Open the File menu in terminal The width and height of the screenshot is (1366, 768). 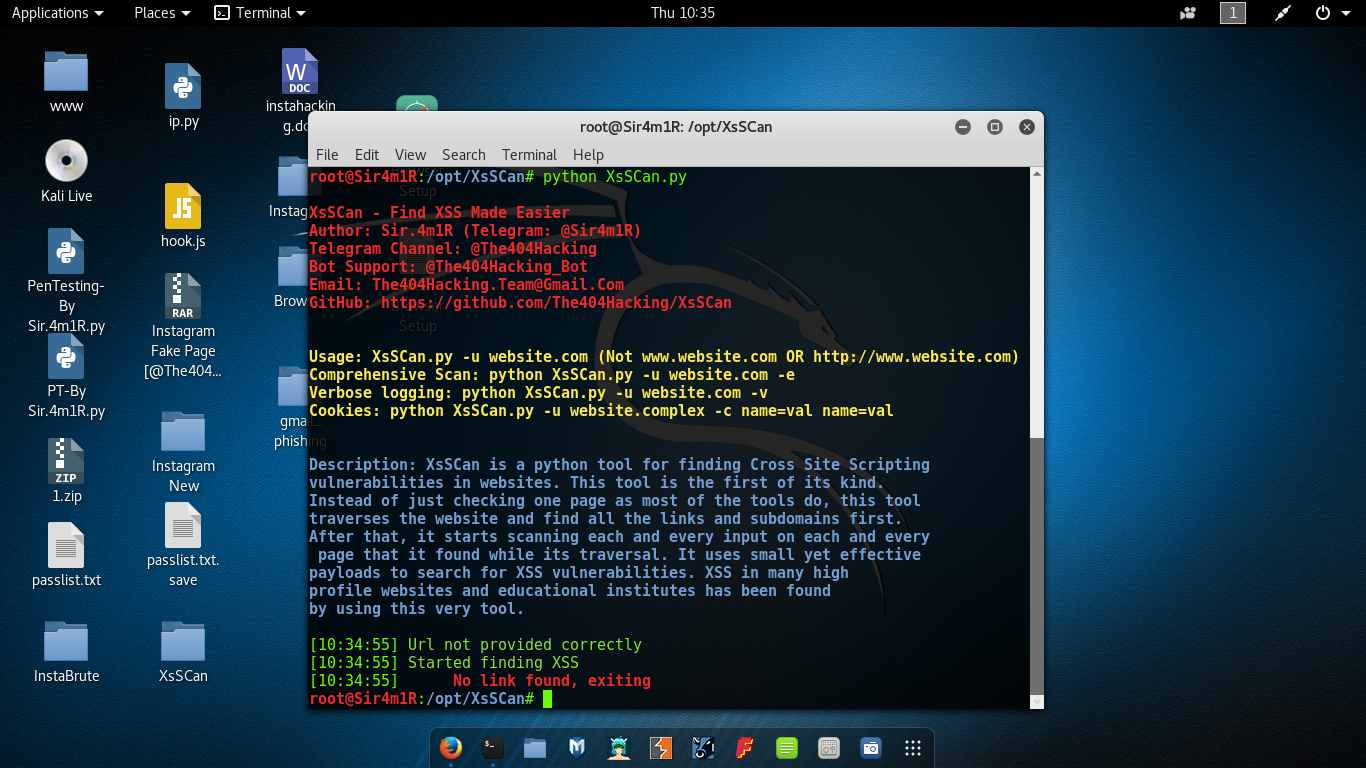tap(327, 154)
